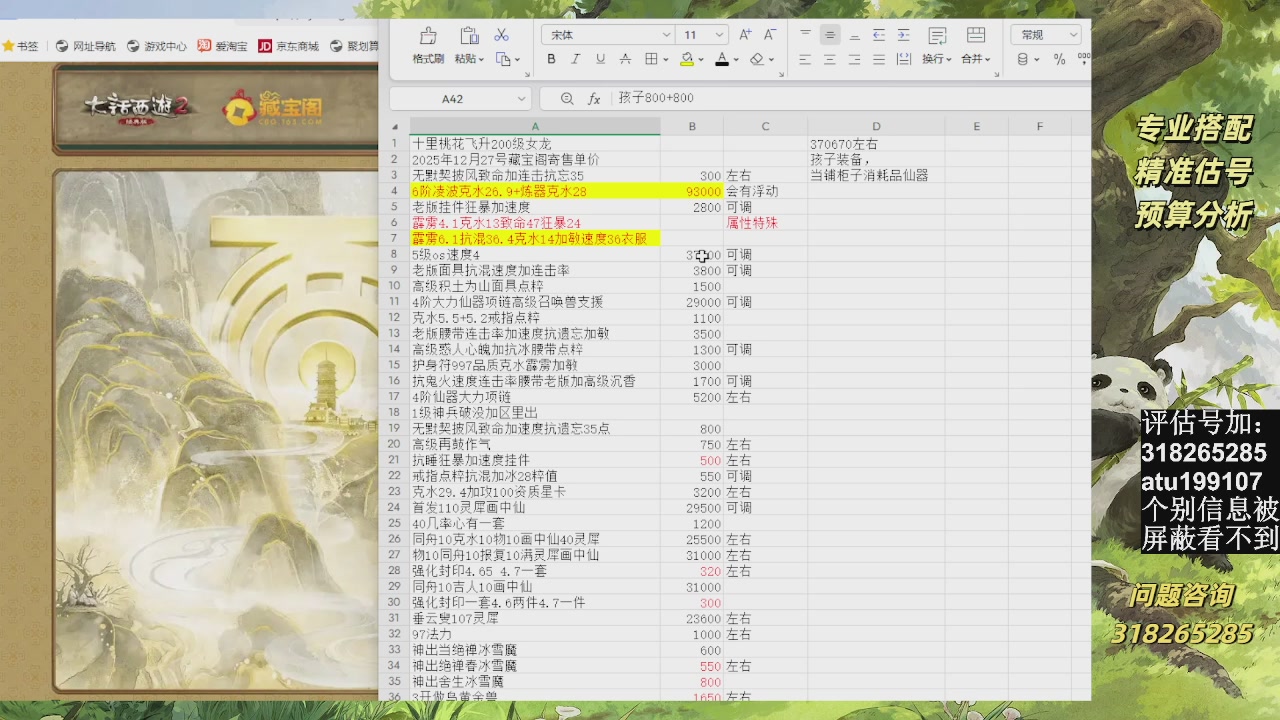1280x720 pixels.
Task: Click the percent style icon
Action: (1059, 59)
